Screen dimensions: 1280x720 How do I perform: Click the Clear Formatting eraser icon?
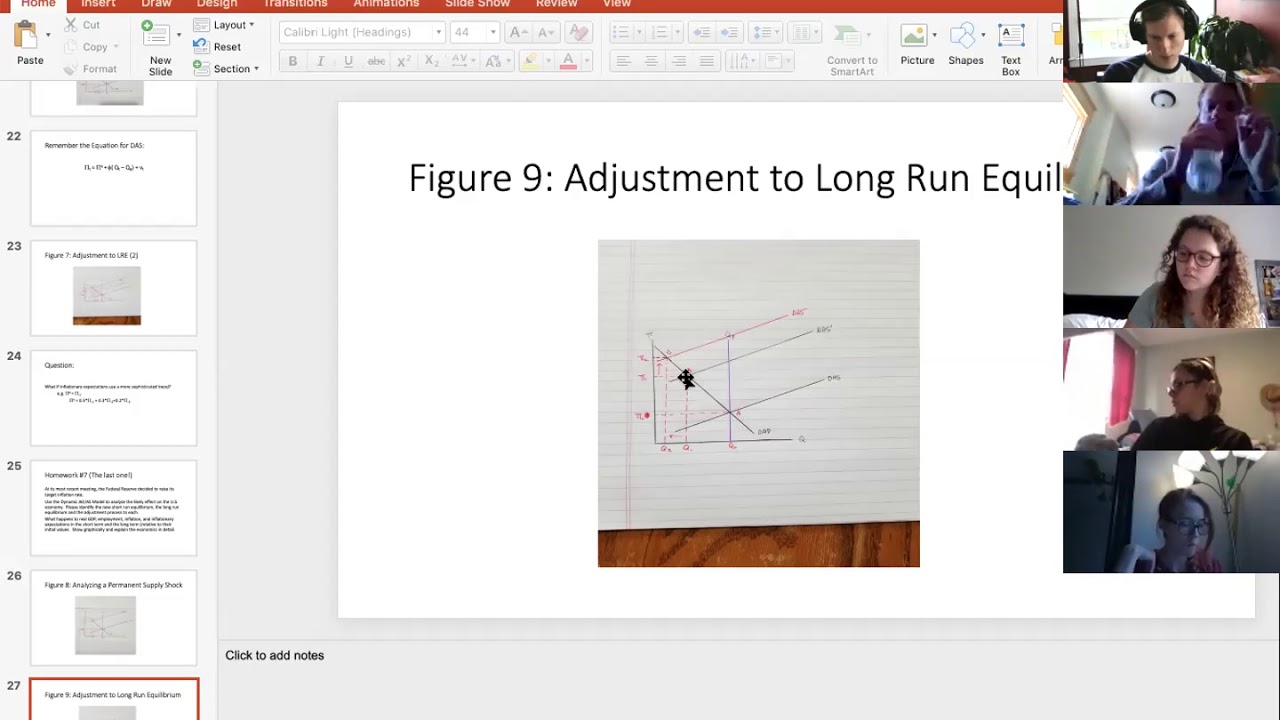[577, 33]
